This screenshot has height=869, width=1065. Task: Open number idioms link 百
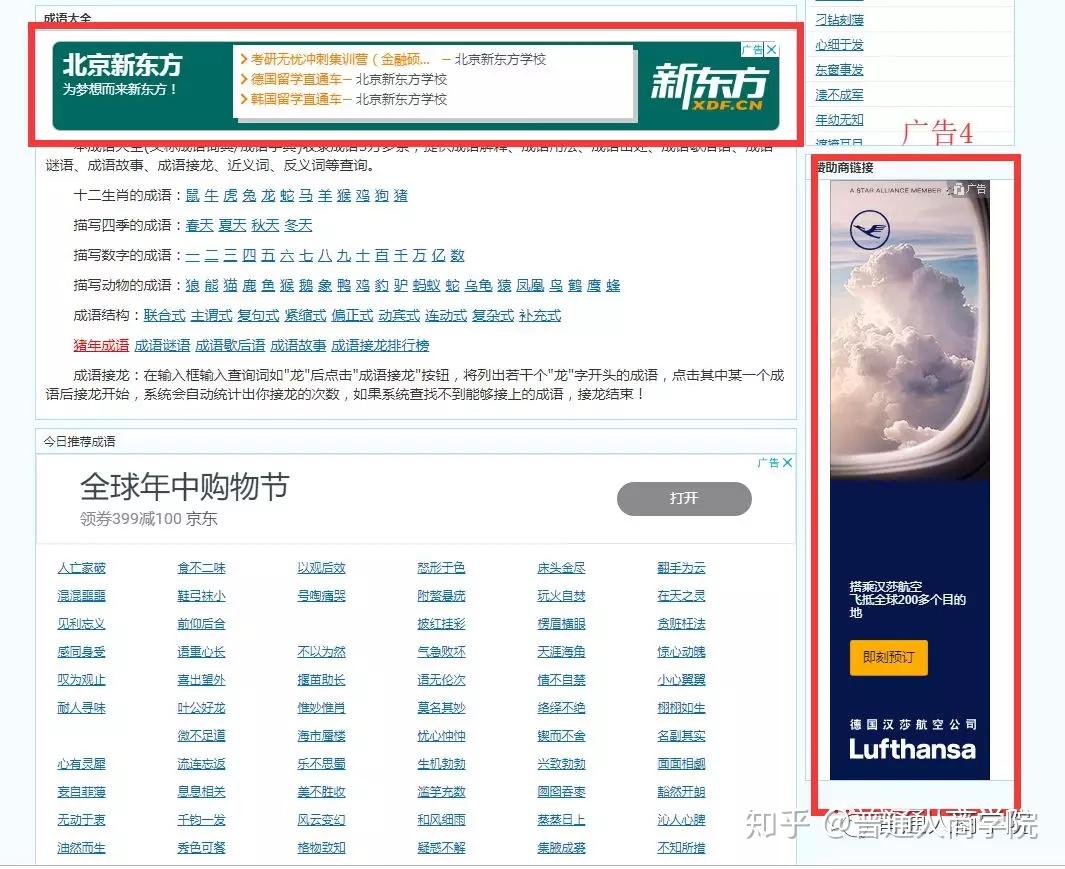[x=382, y=255]
